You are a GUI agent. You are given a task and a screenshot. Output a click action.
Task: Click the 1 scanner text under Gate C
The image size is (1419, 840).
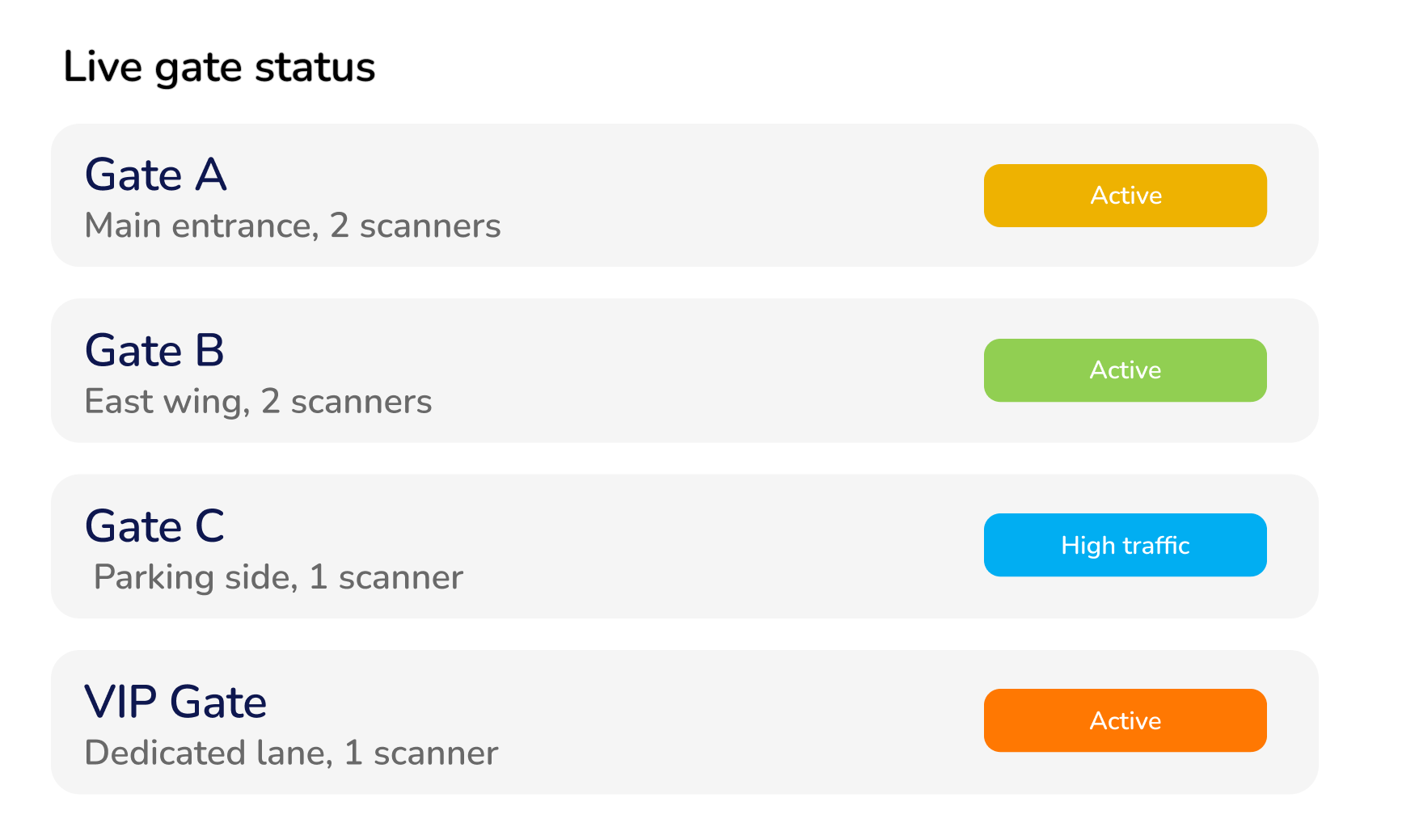(x=386, y=577)
